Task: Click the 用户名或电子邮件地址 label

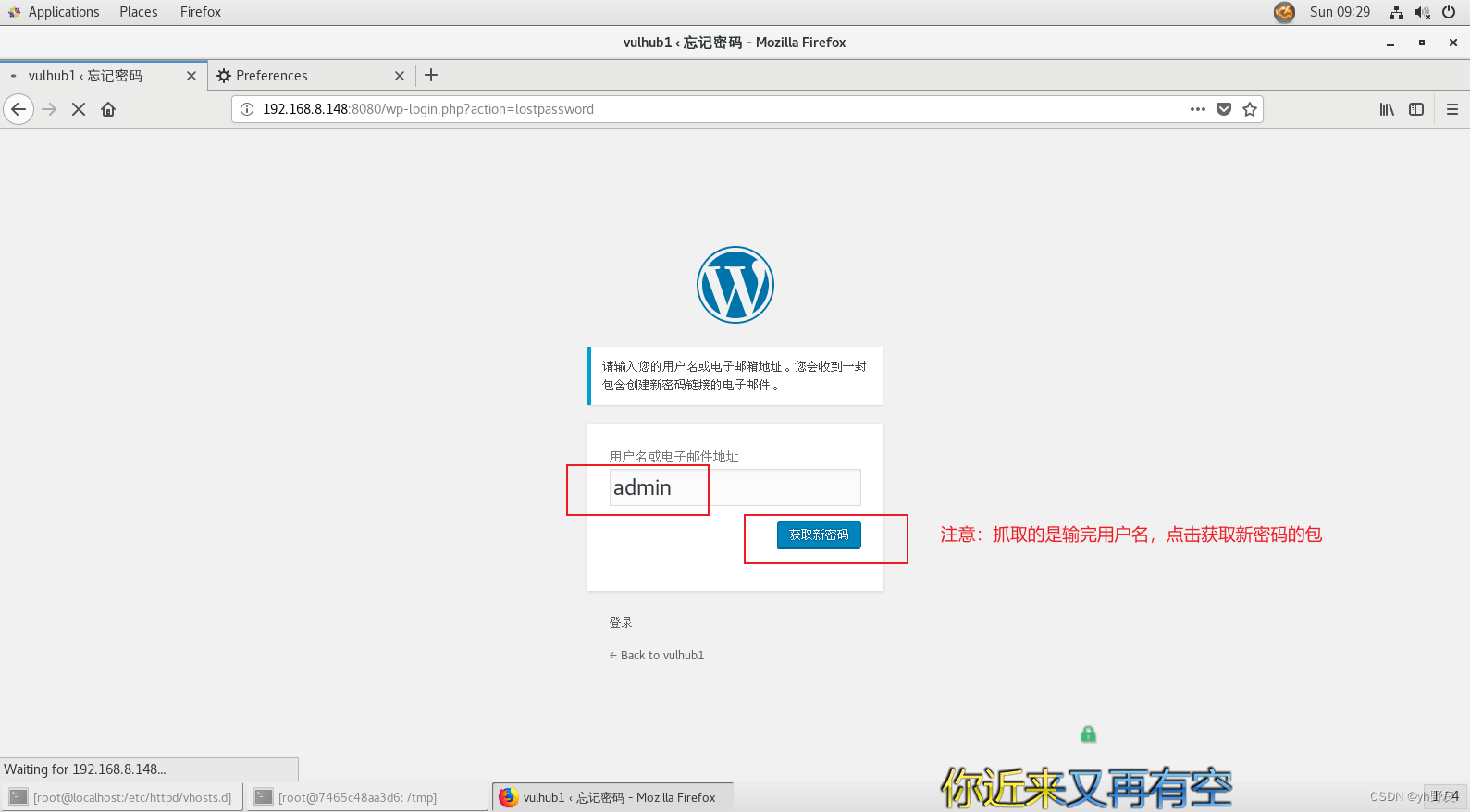Action: pos(674,457)
